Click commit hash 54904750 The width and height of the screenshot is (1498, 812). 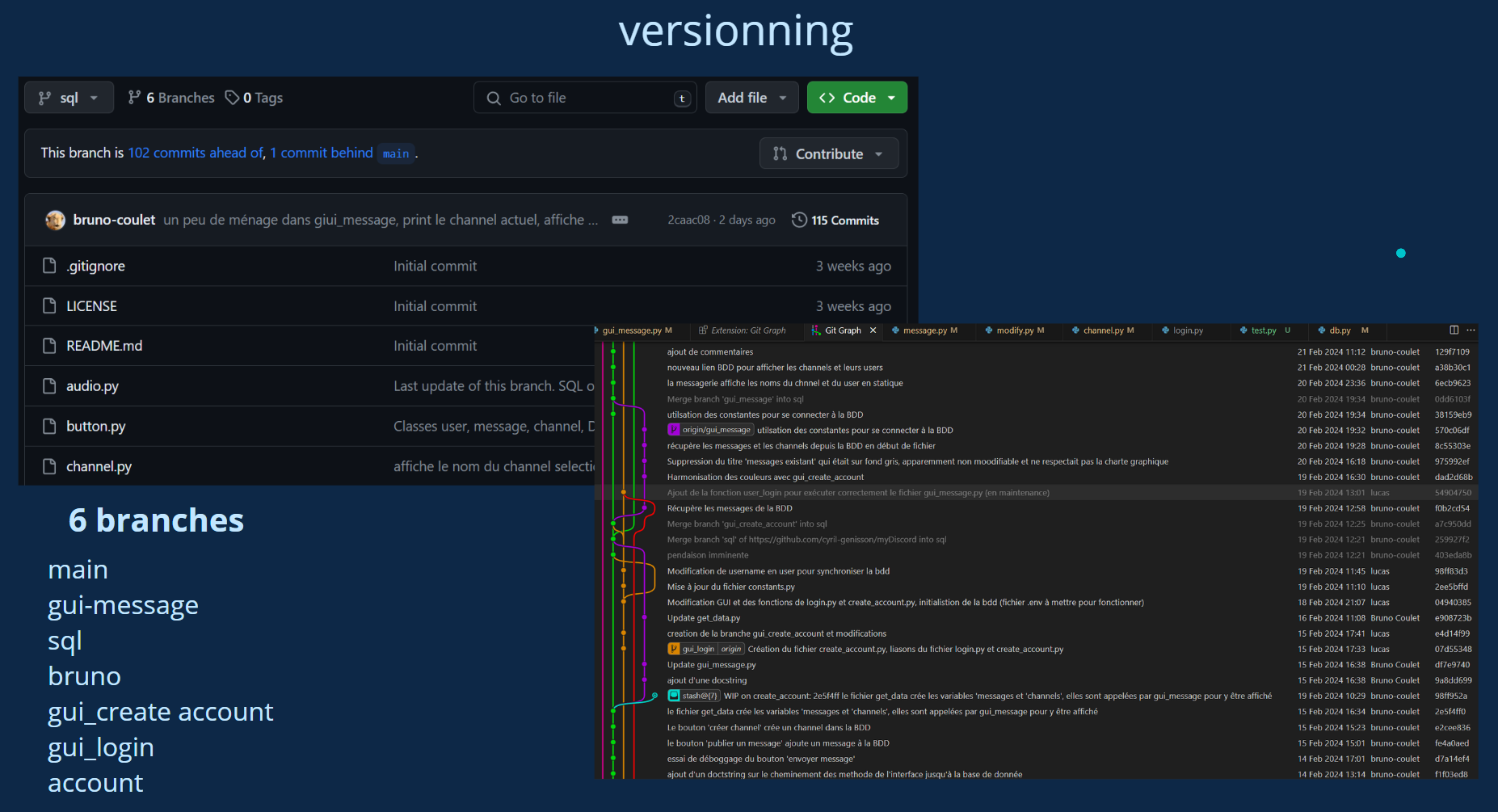pyautogui.click(x=1453, y=493)
